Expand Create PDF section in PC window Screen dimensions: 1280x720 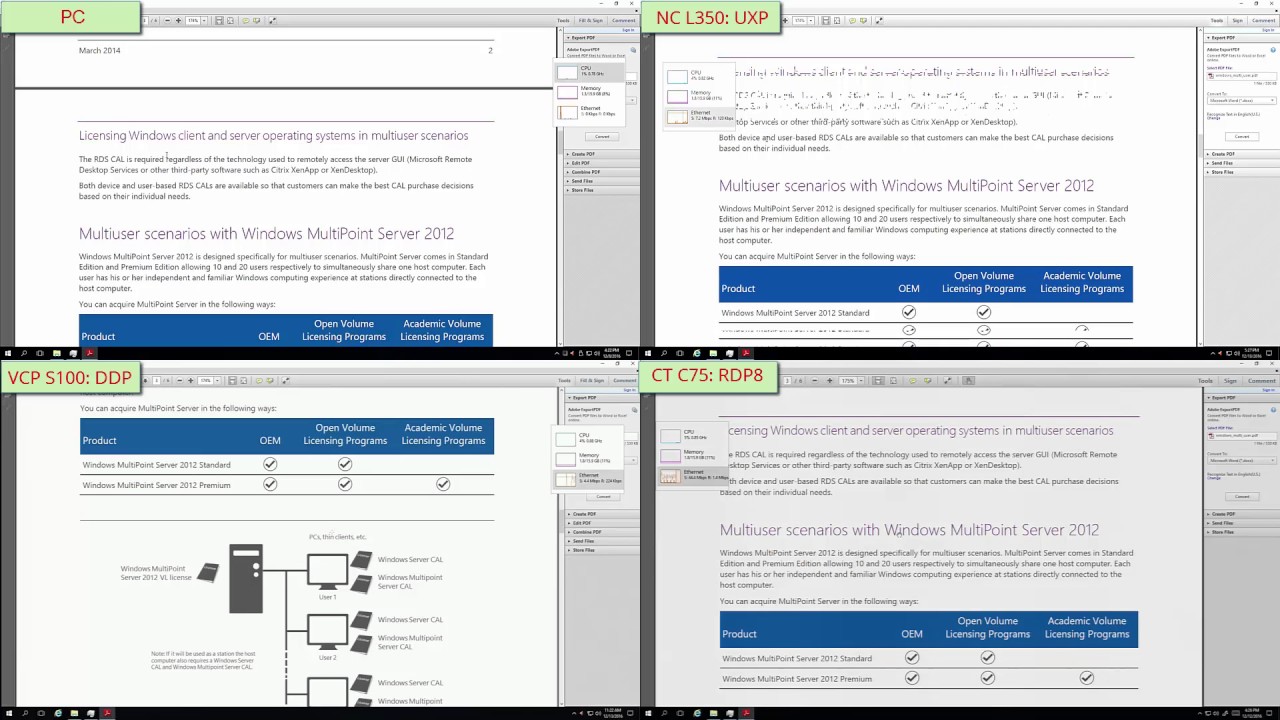tap(602, 154)
